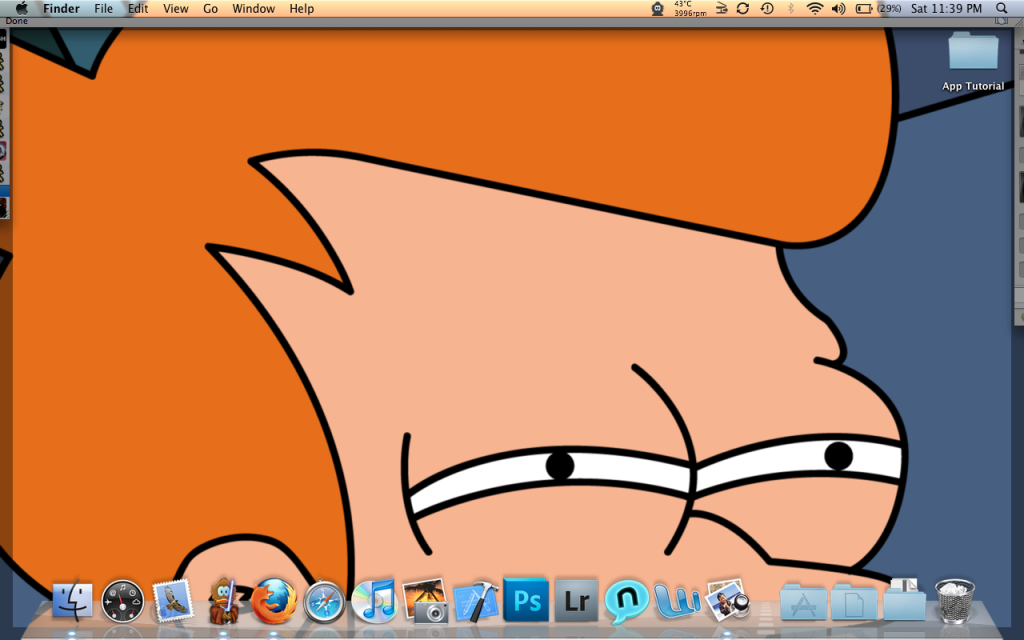1024x640 pixels.
Task: Open the Help menu
Action: [302, 8]
